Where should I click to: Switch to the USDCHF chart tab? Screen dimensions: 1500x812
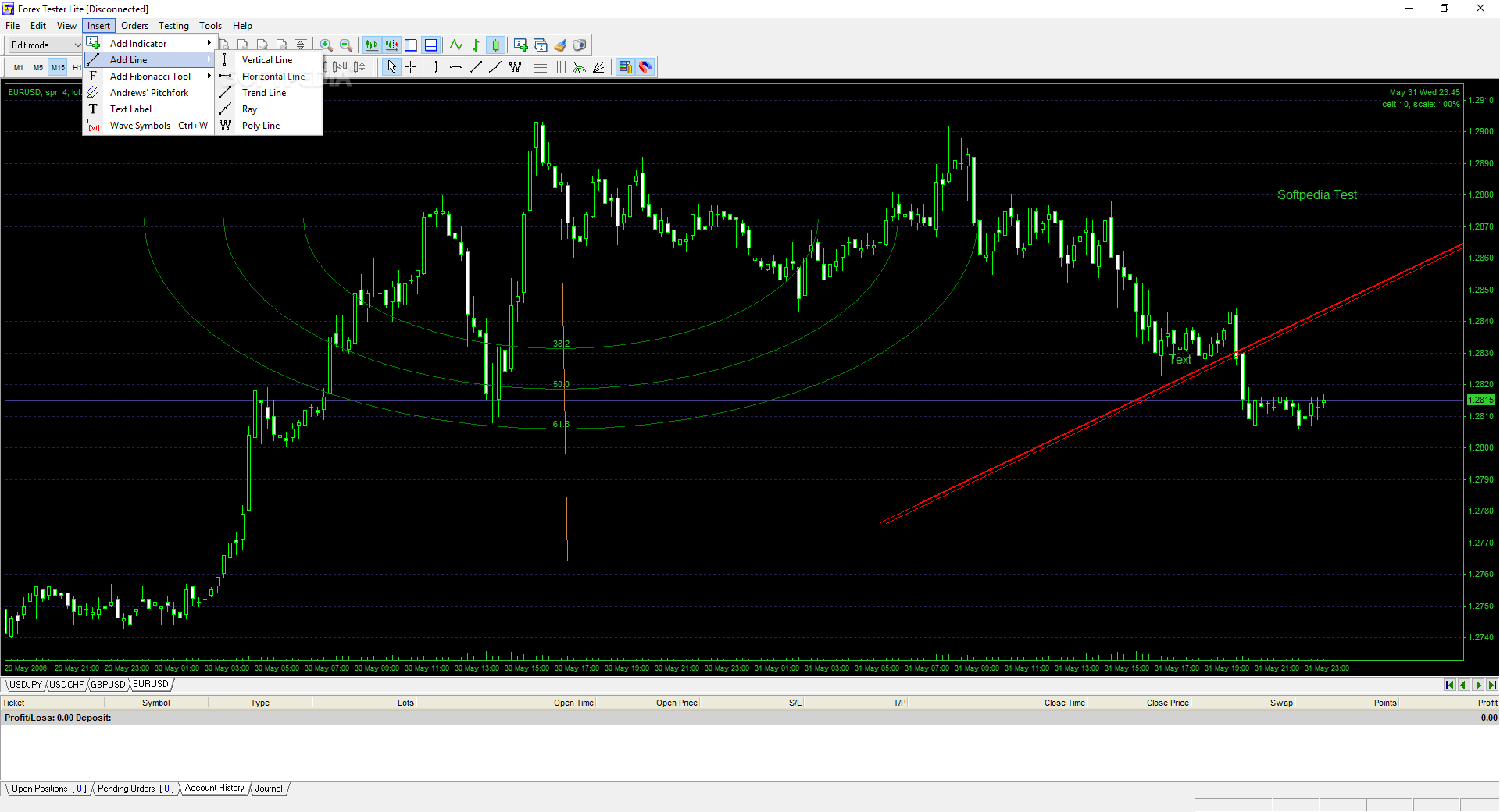[x=67, y=685]
